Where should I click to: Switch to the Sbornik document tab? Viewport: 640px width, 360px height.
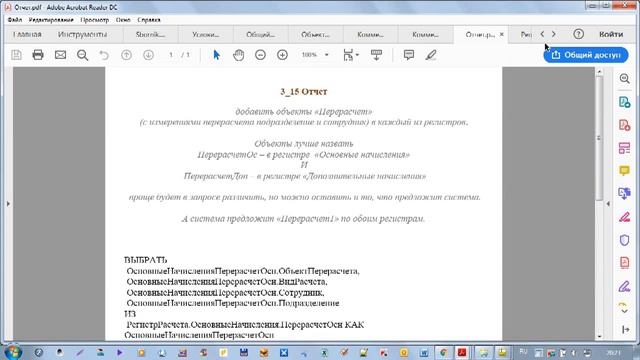pos(151,35)
